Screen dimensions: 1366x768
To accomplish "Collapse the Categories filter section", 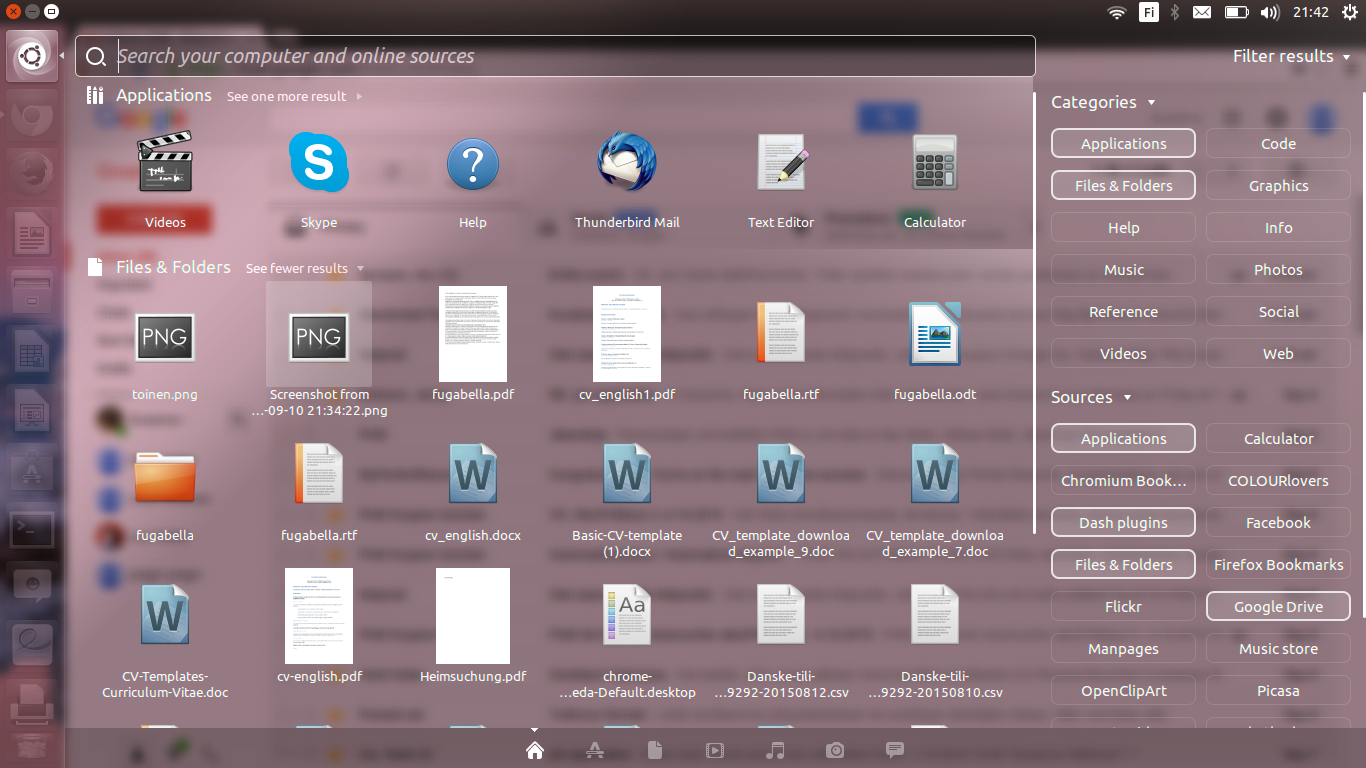I will click(x=1103, y=102).
